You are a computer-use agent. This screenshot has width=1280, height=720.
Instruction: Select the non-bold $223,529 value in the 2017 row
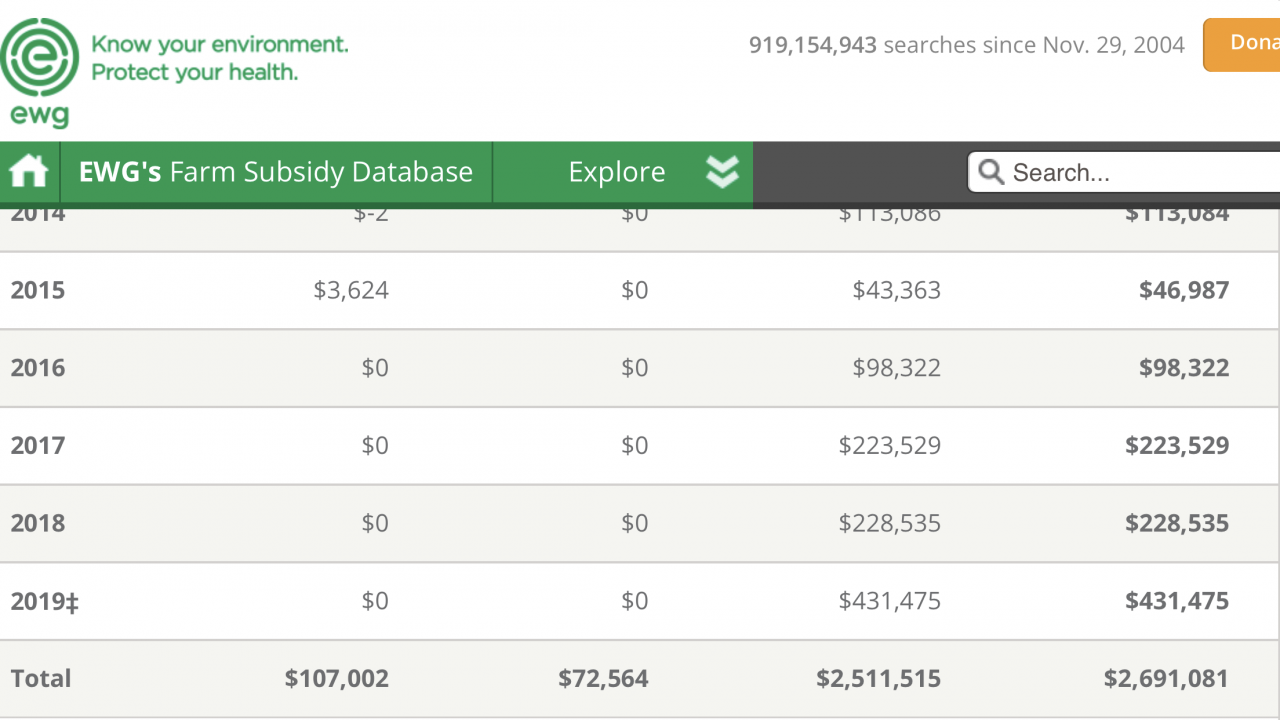pos(890,445)
